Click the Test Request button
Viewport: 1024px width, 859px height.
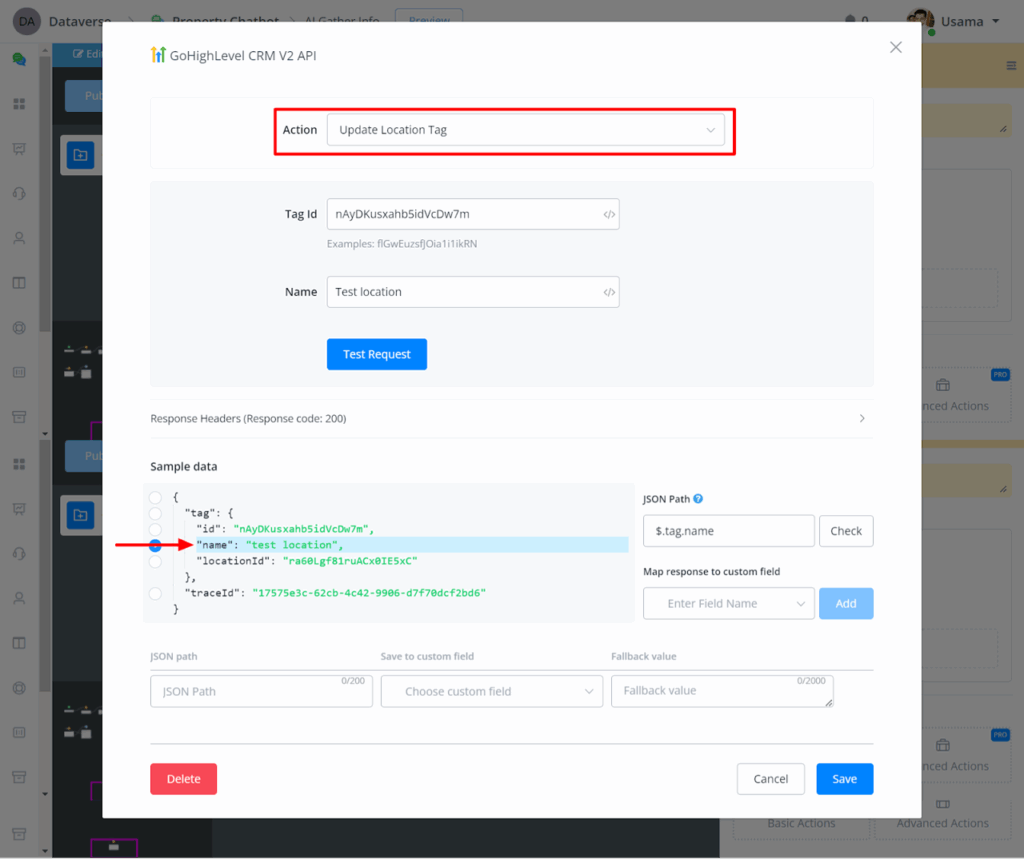pos(376,355)
